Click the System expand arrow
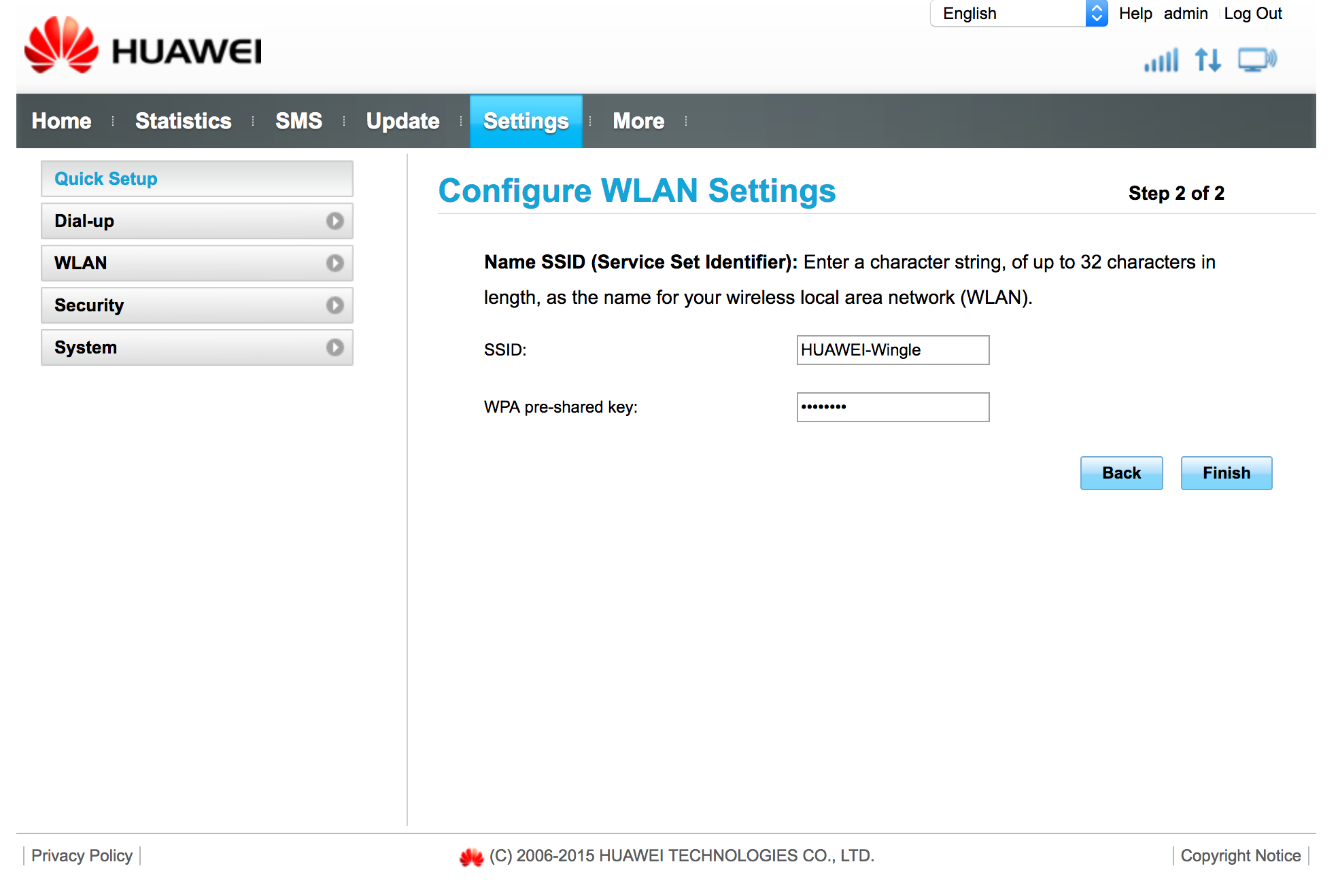 pos(335,349)
